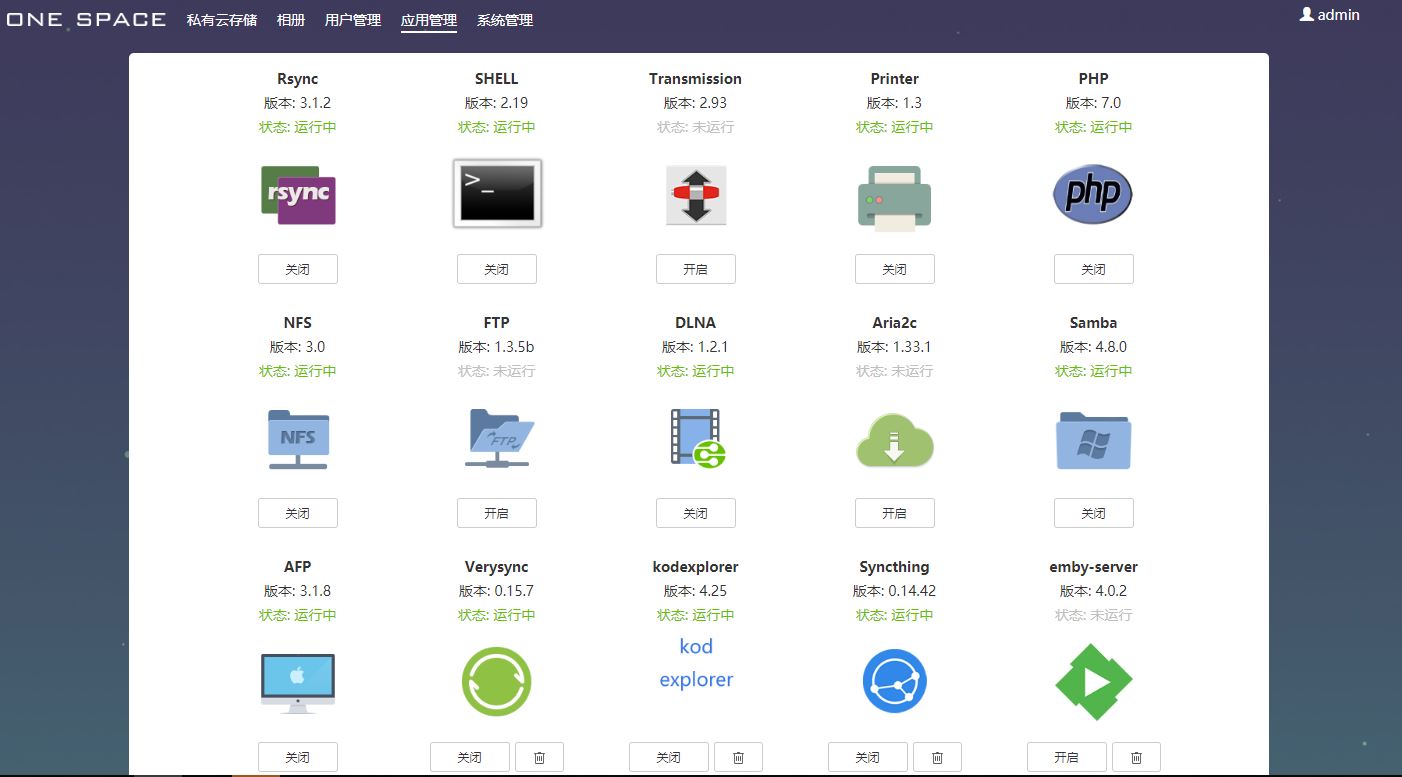Click the emby-server green play icon
The height and width of the screenshot is (777, 1402).
tap(1093, 682)
